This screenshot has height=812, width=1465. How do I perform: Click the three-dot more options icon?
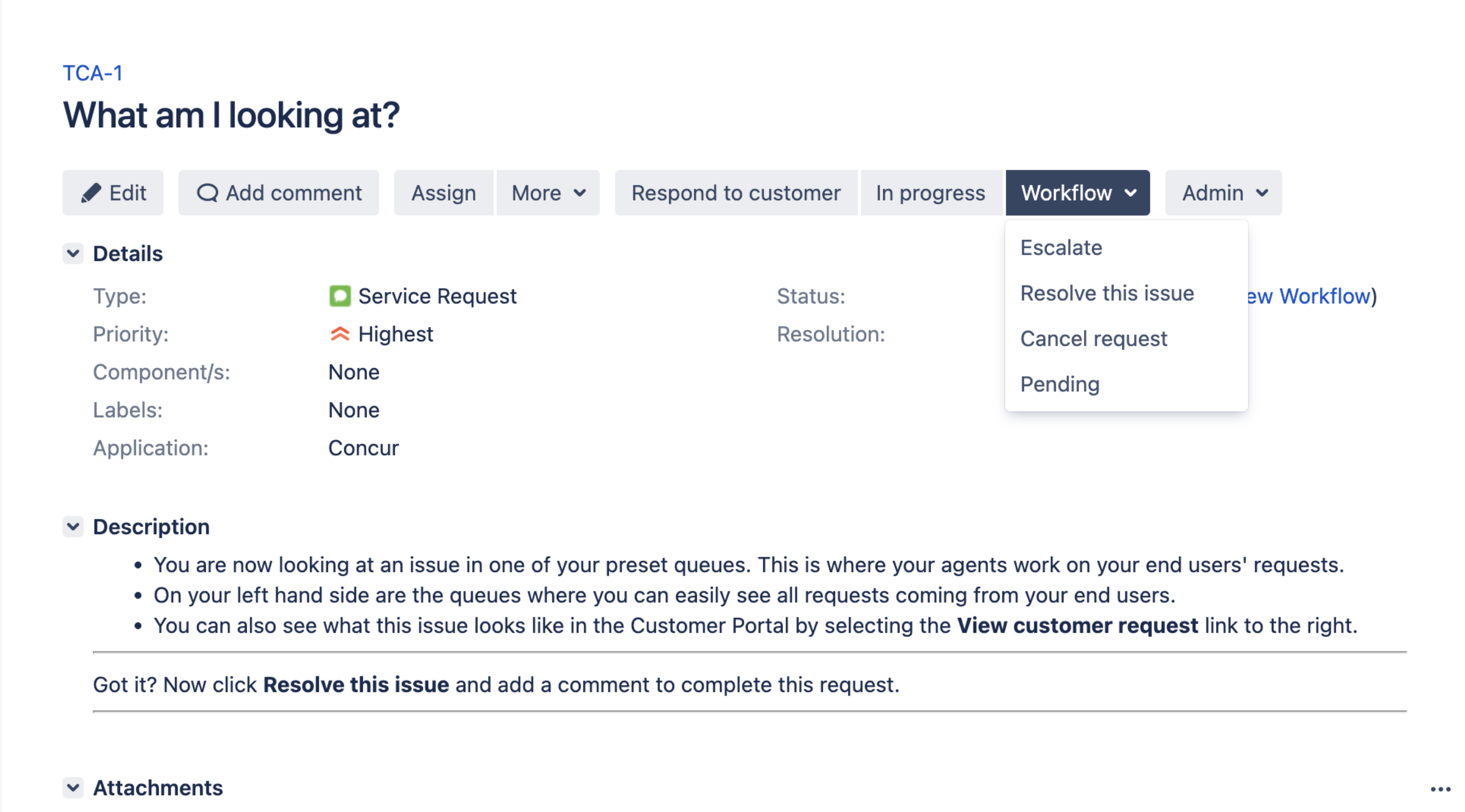(x=1440, y=789)
